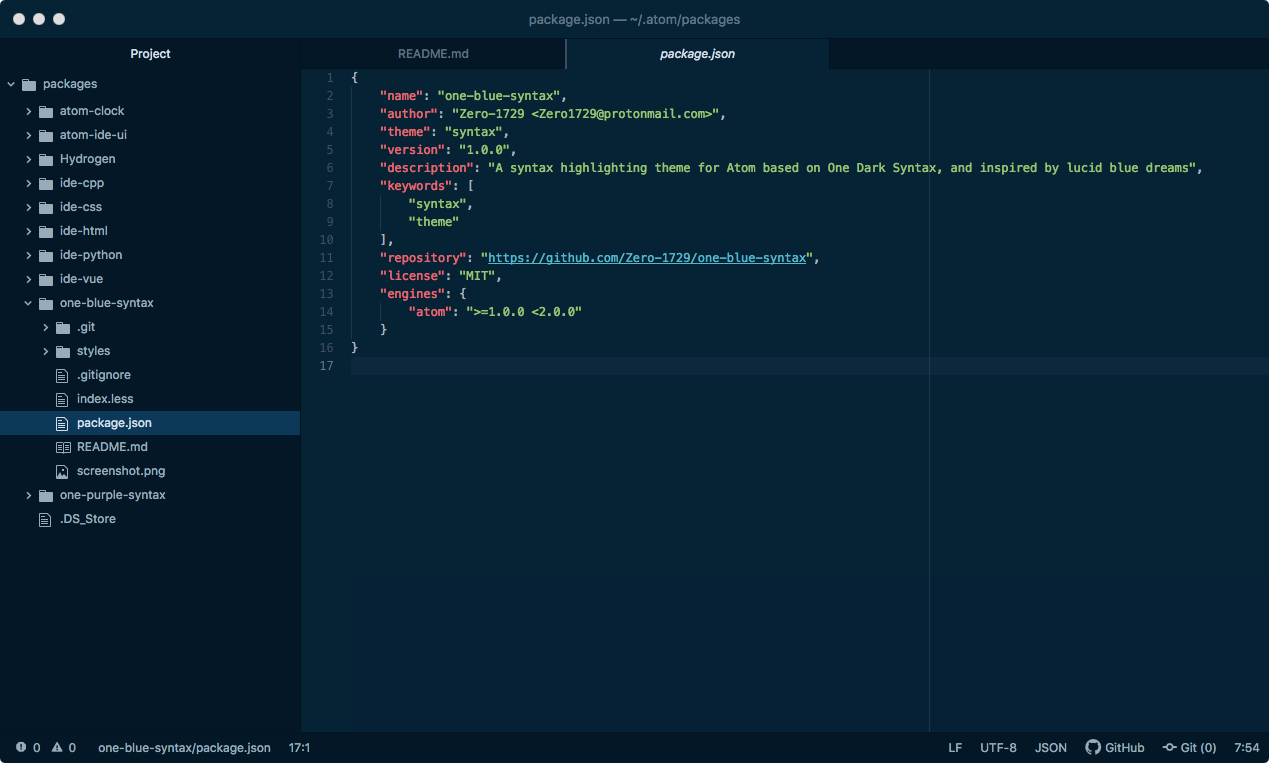Place cursor on empty line 17
Screen dimensions: 1269x763
click(810, 366)
